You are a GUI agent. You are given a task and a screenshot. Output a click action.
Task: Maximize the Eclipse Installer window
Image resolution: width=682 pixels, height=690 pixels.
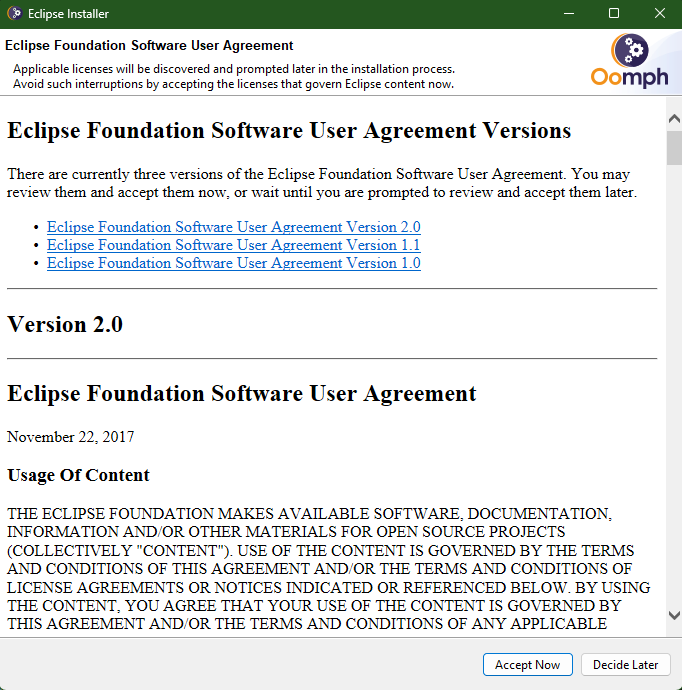(x=614, y=14)
